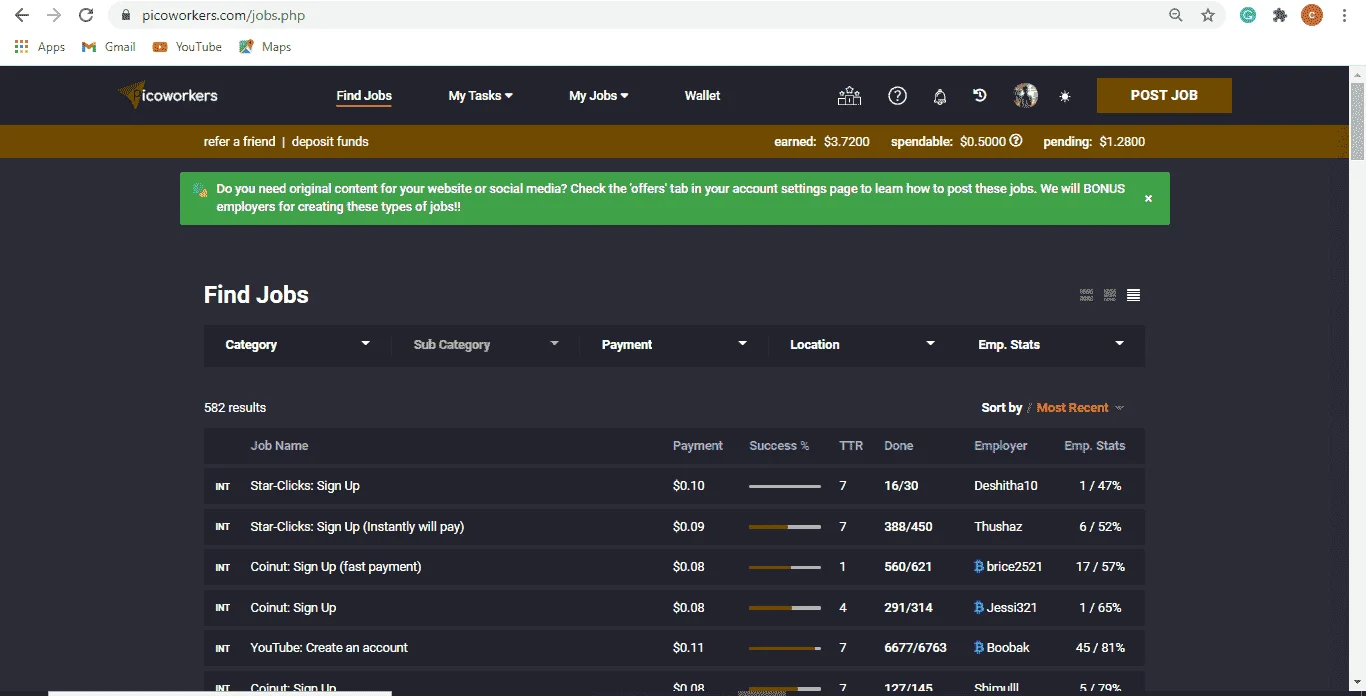Click the spendable info question icon
1366x696 pixels.
point(1016,141)
